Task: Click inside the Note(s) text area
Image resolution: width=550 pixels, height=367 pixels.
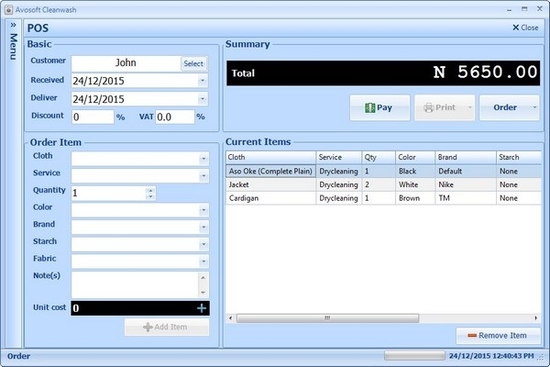Action: (135, 285)
